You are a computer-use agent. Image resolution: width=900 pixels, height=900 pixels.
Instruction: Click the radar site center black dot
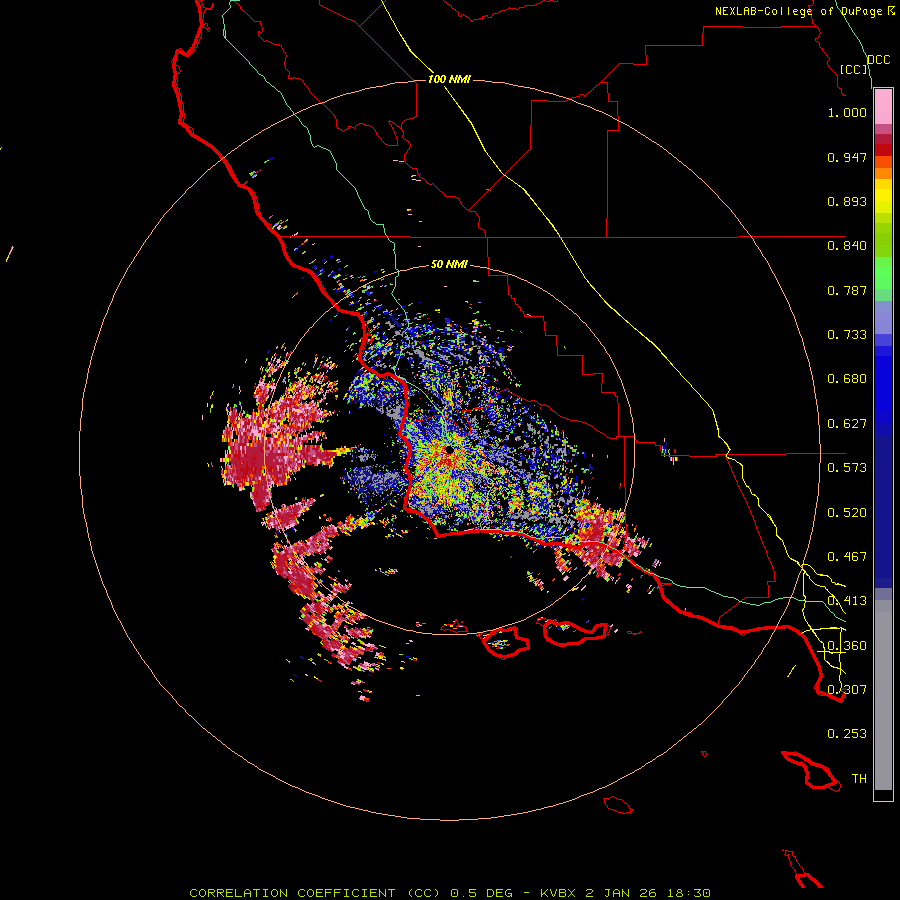[x=449, y=450]
